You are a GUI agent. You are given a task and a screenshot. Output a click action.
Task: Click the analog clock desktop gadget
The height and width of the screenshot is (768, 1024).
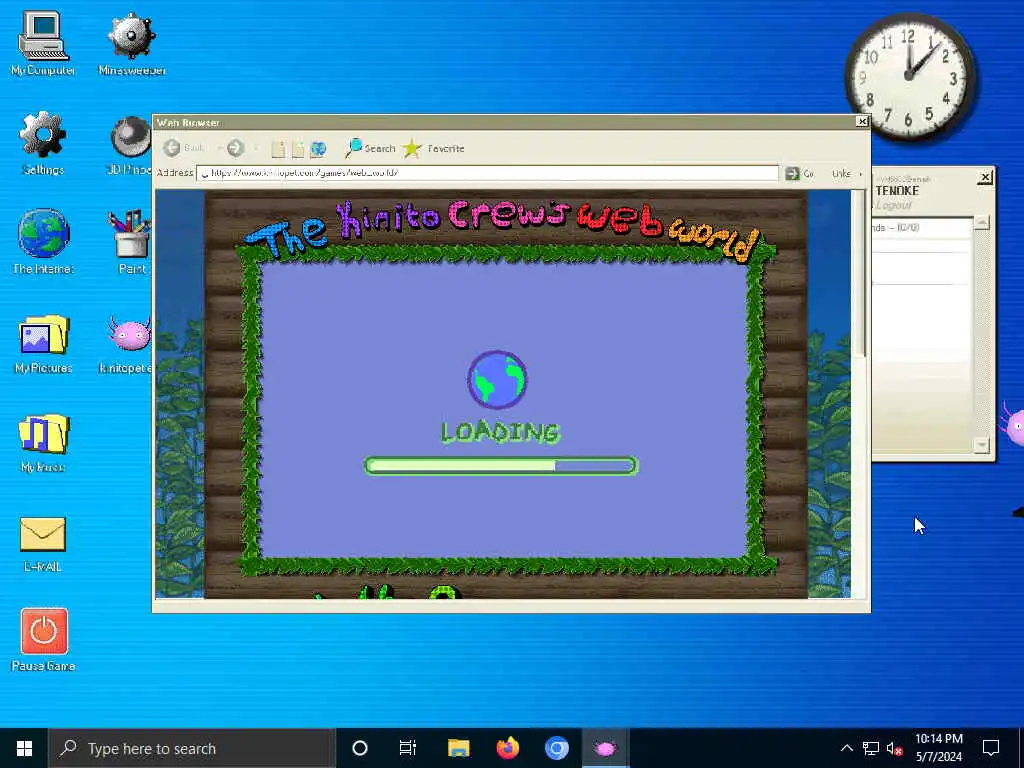click(910, 77)
